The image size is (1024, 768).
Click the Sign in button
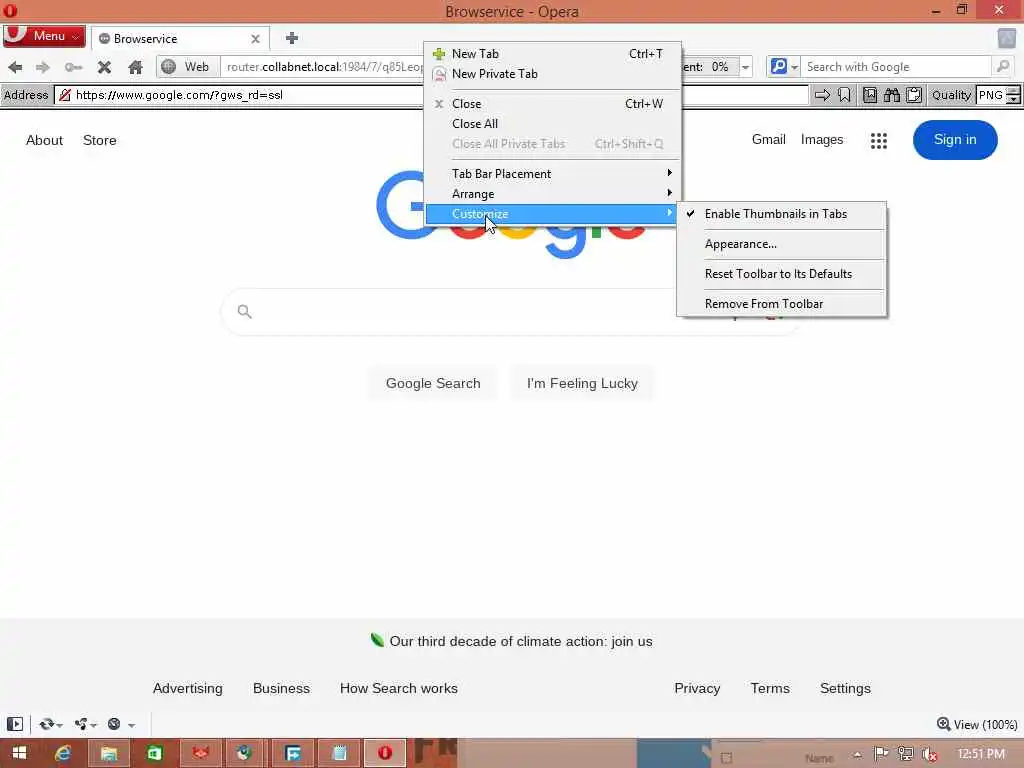955,140
